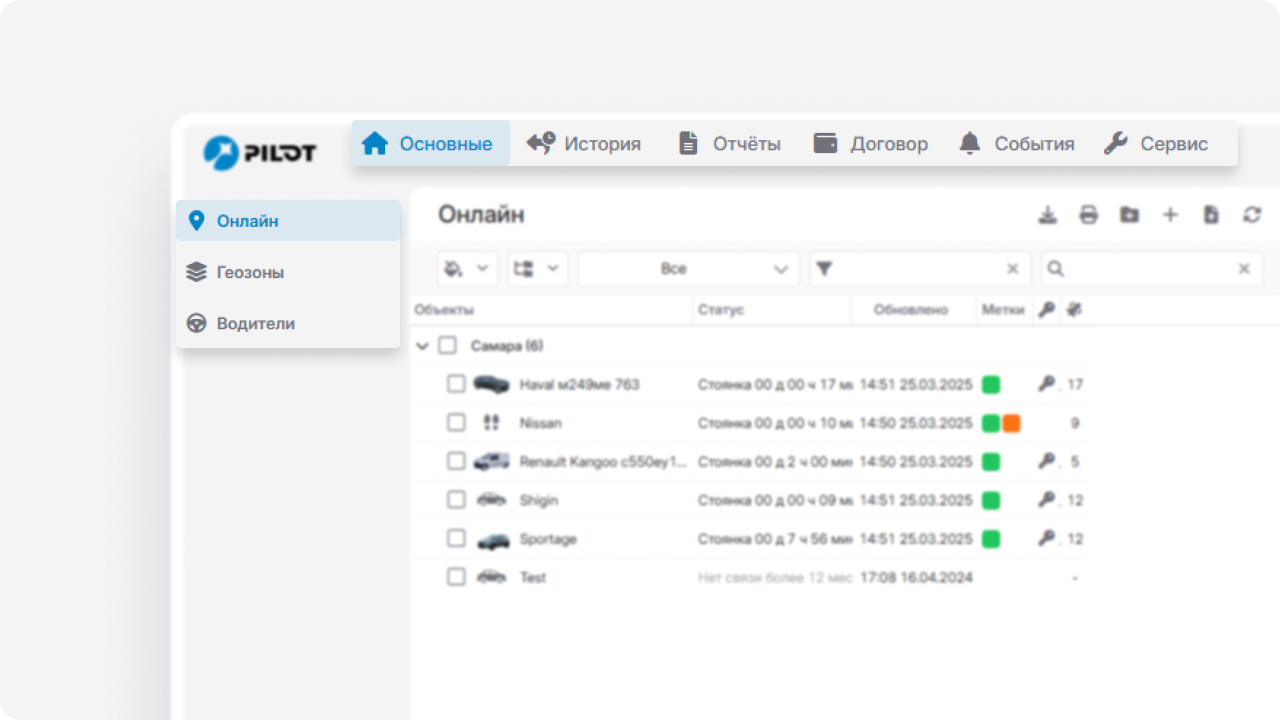Tick the checkbox for Nissan
Screen dimensions: 1280x720
[x=456, y=423]
